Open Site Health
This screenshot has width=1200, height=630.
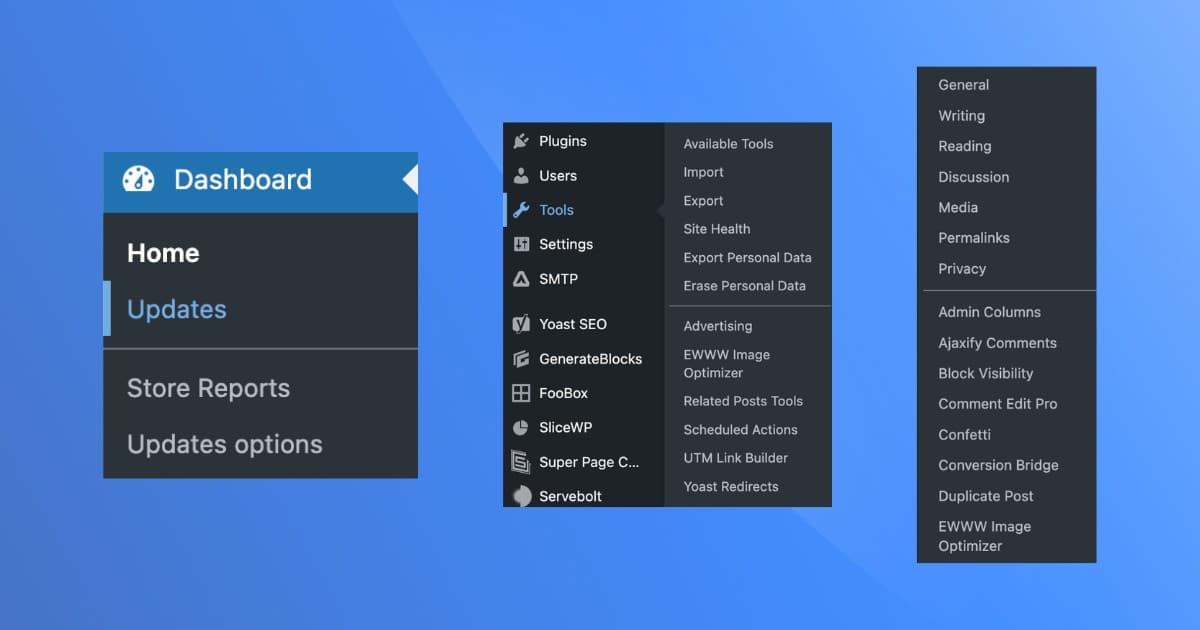[716, 229]
